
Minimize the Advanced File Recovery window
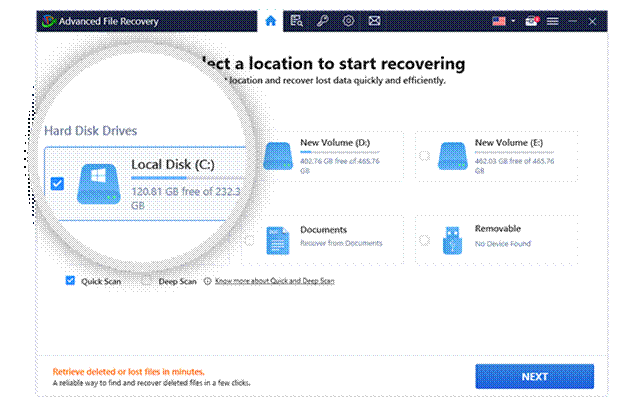(573, 21)
